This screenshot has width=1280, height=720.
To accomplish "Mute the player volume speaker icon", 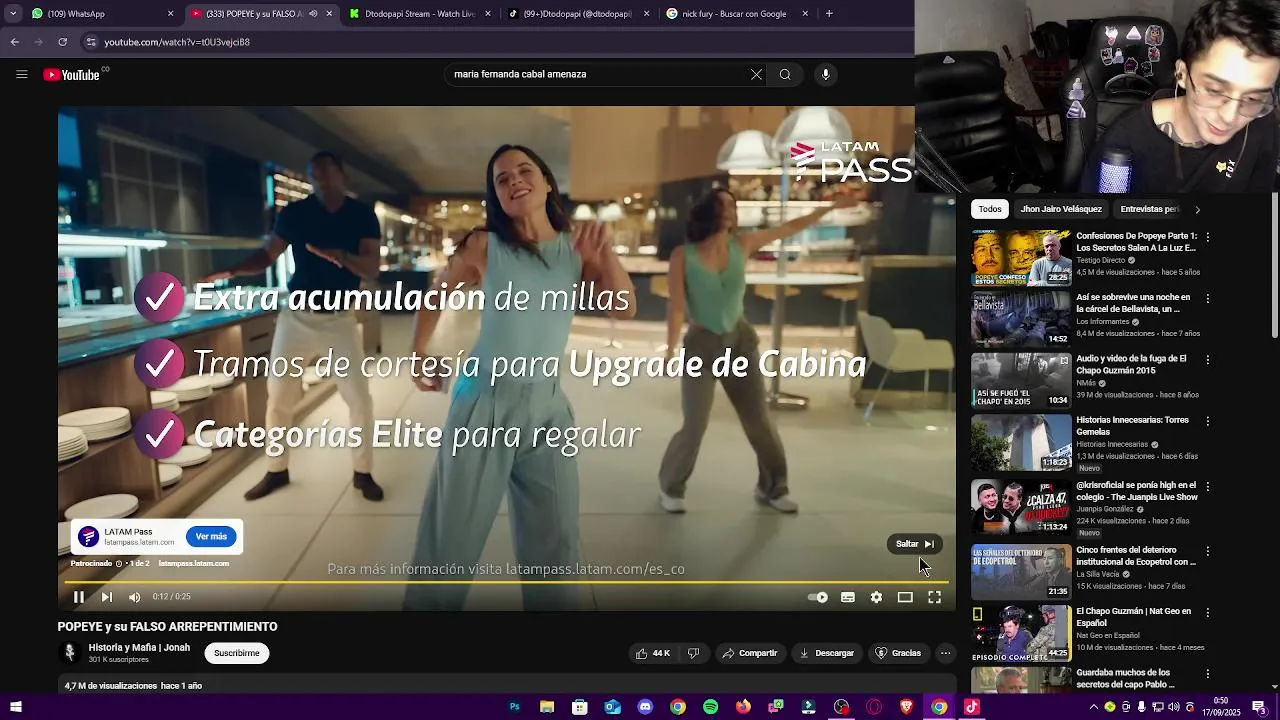I will 135,597.
